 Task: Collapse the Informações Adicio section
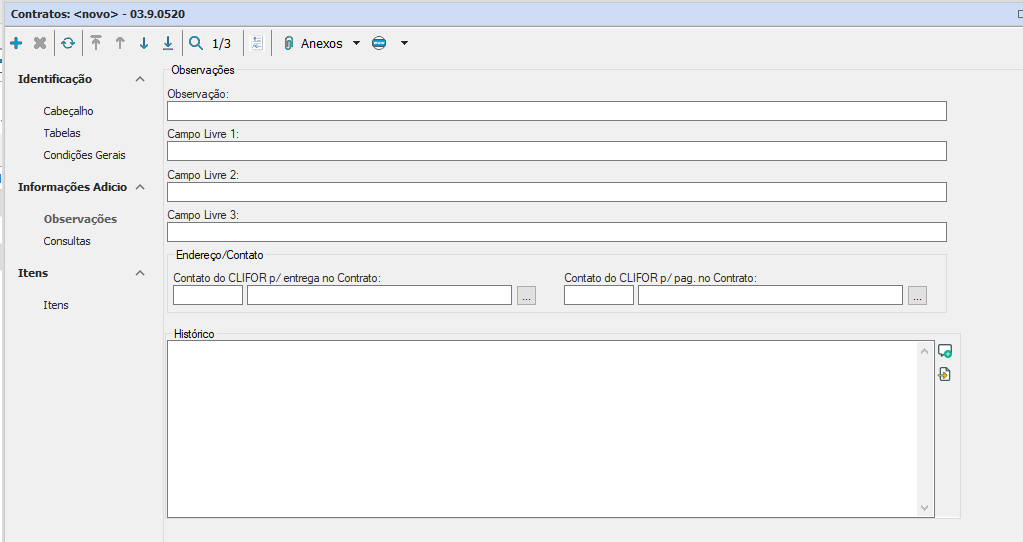[140, 187]
